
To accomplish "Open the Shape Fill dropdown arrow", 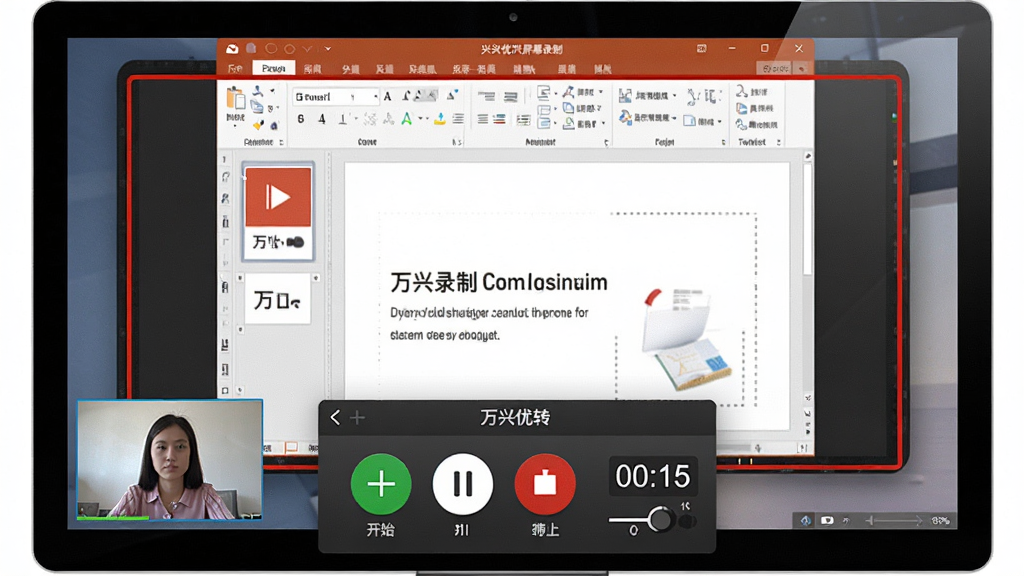I will 601,92.
